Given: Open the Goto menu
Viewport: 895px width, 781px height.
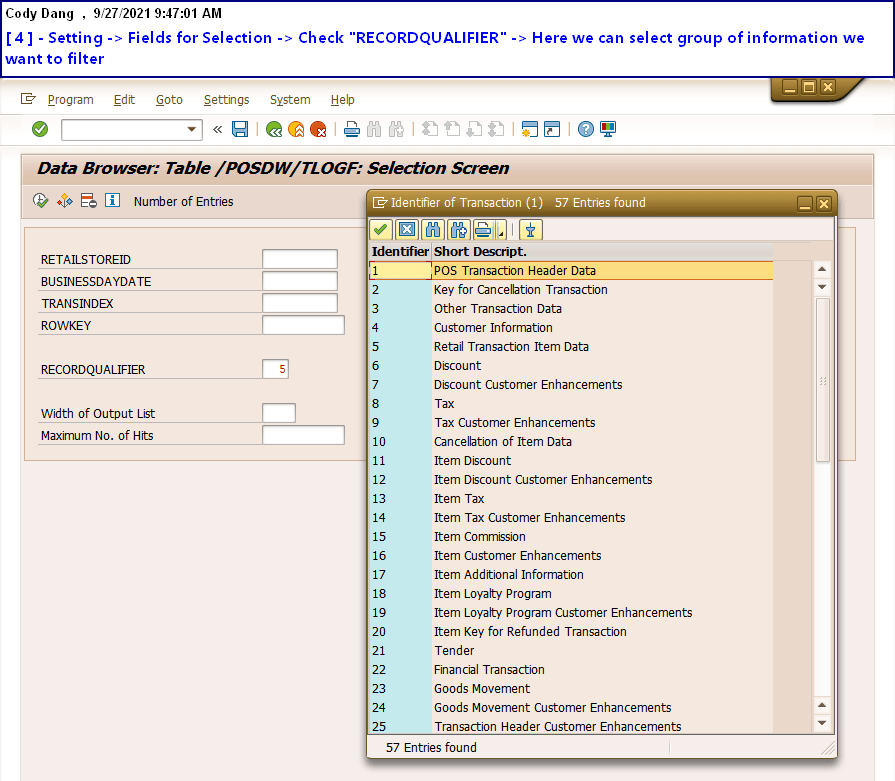Looking at the screenshot, I should [x=169, y=100].
